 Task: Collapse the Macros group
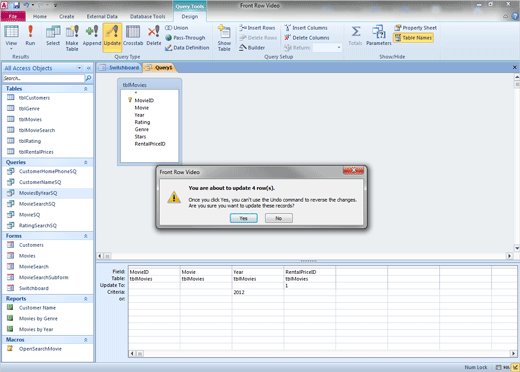tap(86, 340)
